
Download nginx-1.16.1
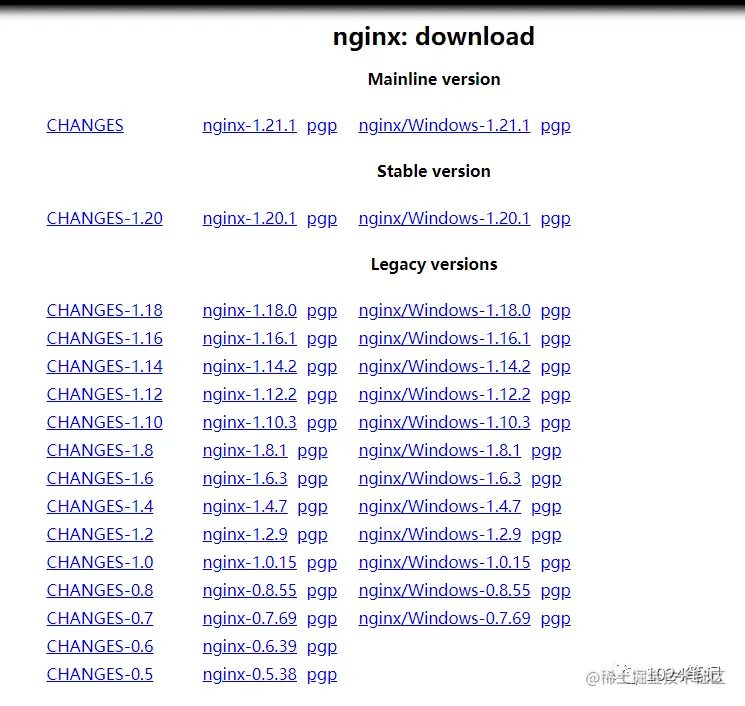tap(249, 338)
